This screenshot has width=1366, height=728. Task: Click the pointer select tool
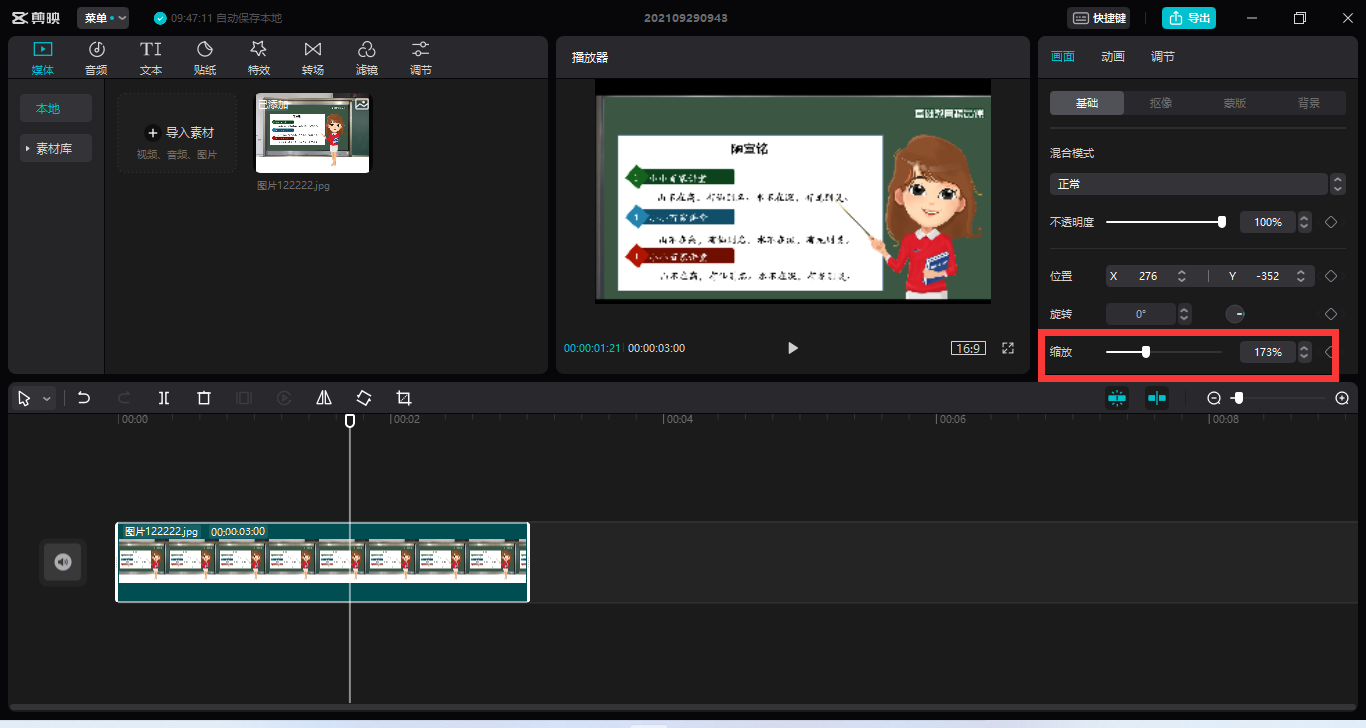pyautogui.click(x=25, y=398)
